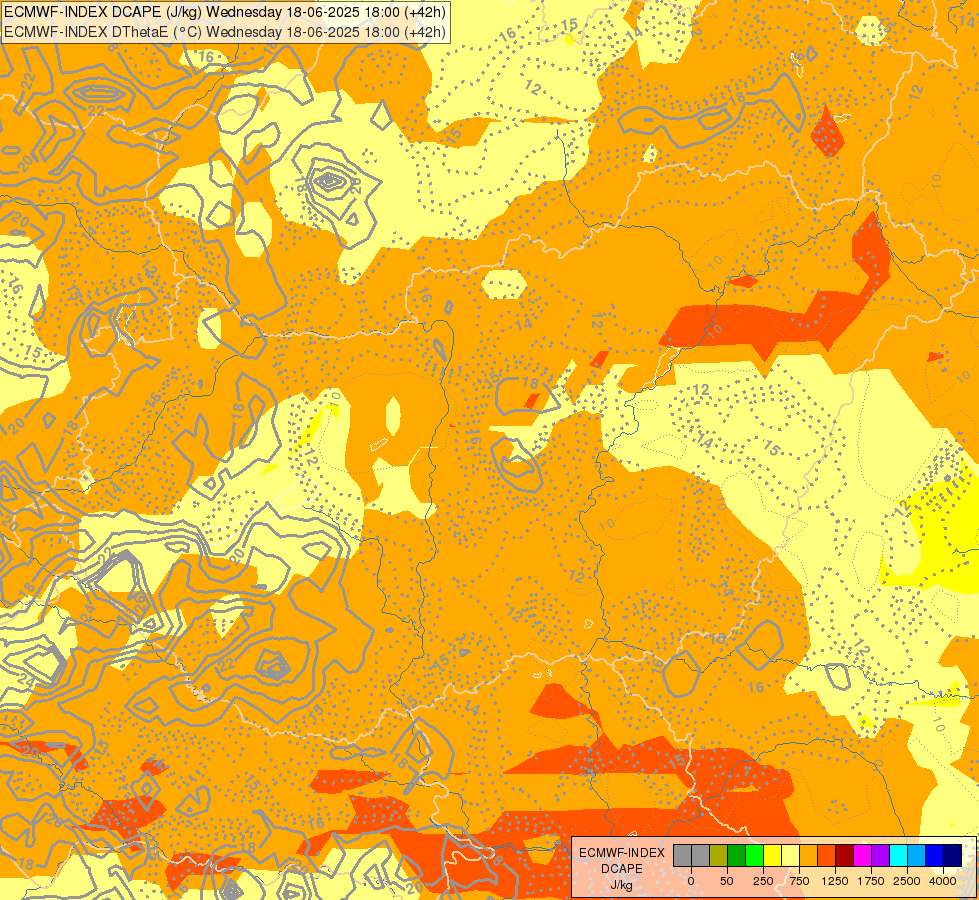This screenshot has width=979, height=900.
Task: Select the legend scale value 250
Action: coord(763,881)
